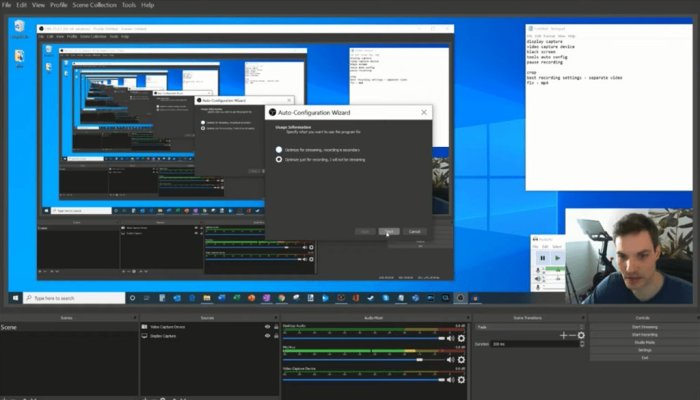
Task: Select Optimize just for recording radio option
Action: (x=279, y=159)
